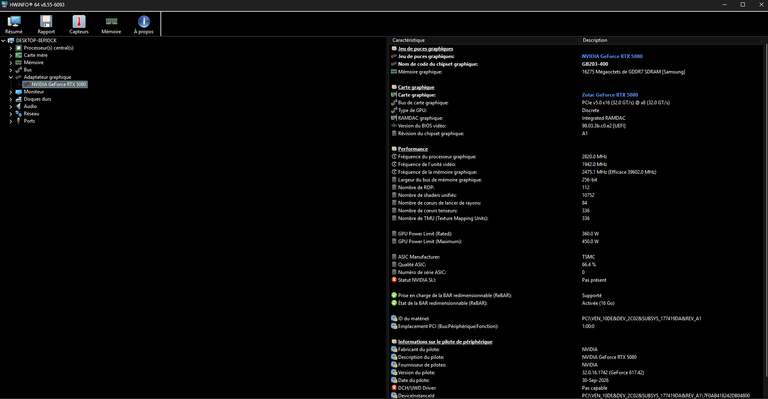Select the Largeur du bus de mémoire graphique row
Viewport: 768px width, 399px height.
coord(576,180)
